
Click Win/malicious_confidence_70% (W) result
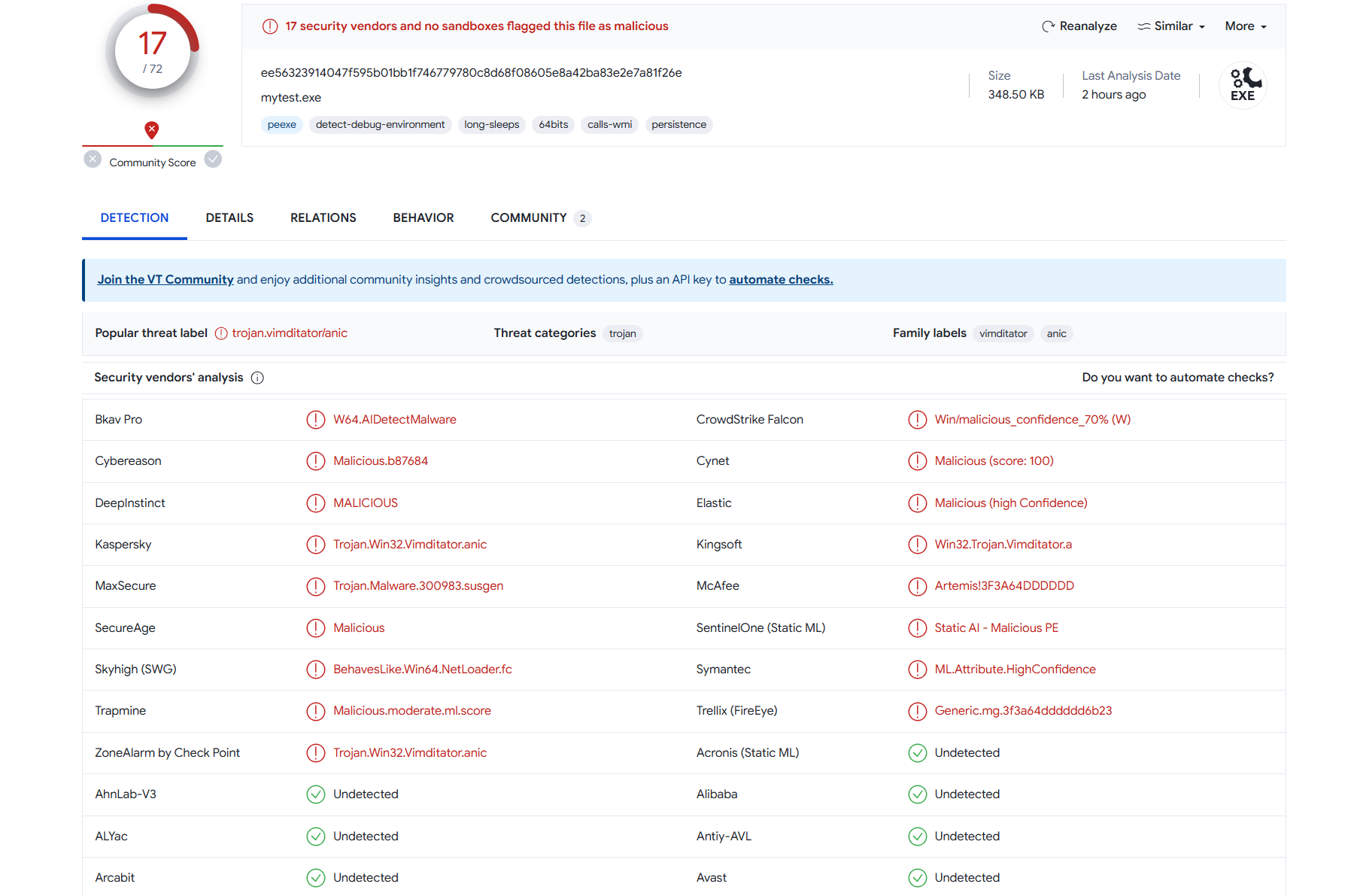(1033, 420)
